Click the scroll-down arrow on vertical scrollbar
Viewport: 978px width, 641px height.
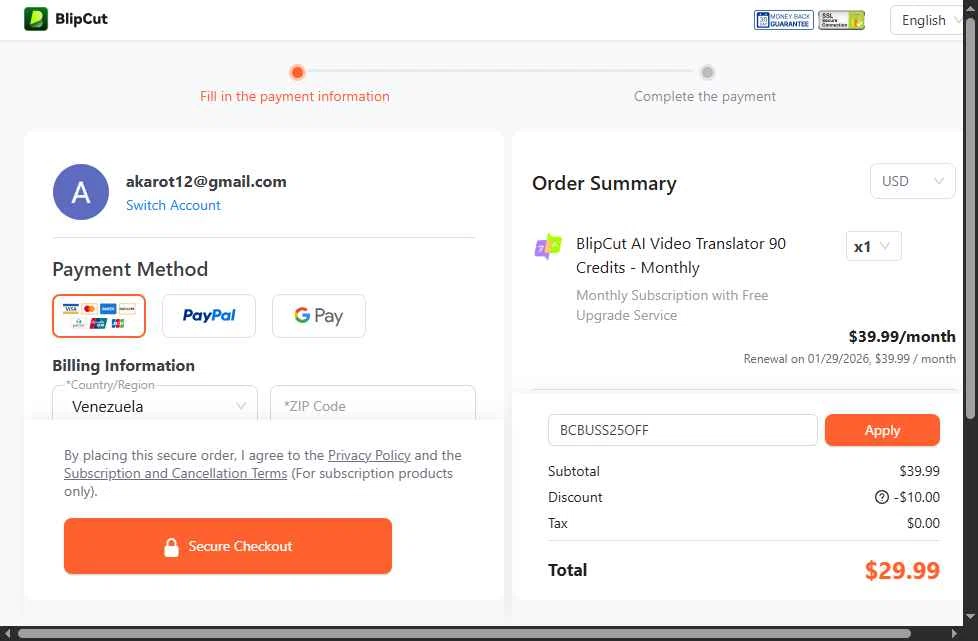[x=970, y=617]
